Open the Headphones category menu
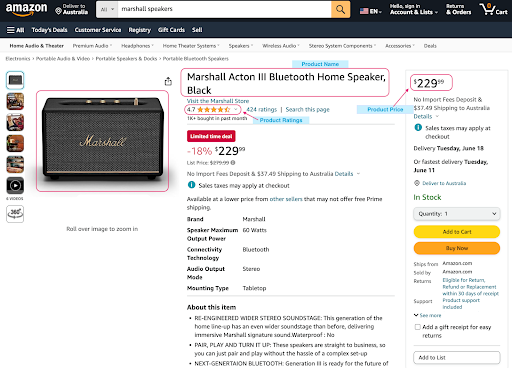The height and width of the screenshot is (368, 512). [x=137, y=46]
